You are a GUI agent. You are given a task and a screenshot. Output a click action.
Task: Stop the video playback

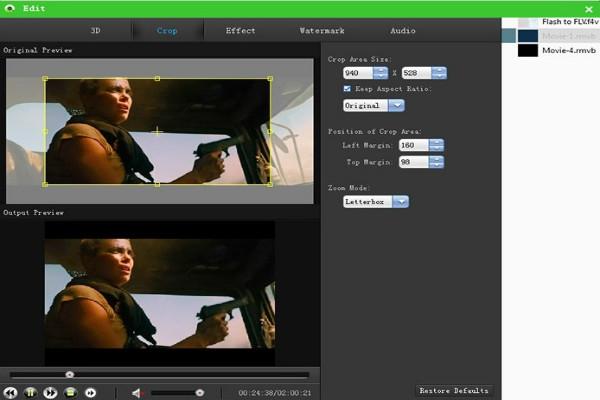pyautogui.click(x=70, y=393)
